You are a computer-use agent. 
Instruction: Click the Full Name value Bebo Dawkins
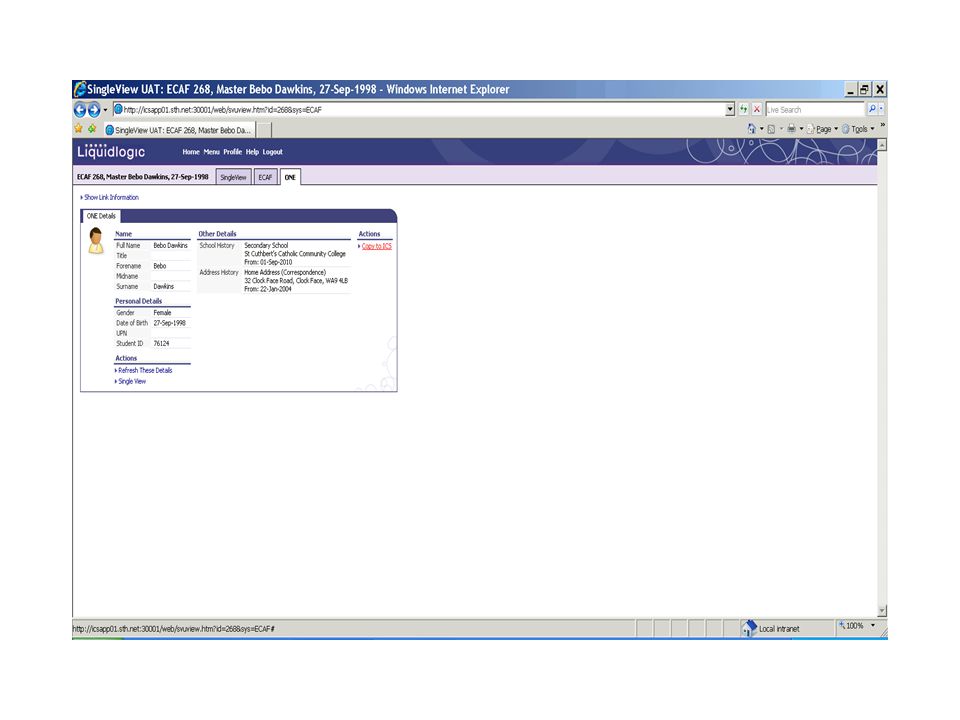[x=170, y=246]
